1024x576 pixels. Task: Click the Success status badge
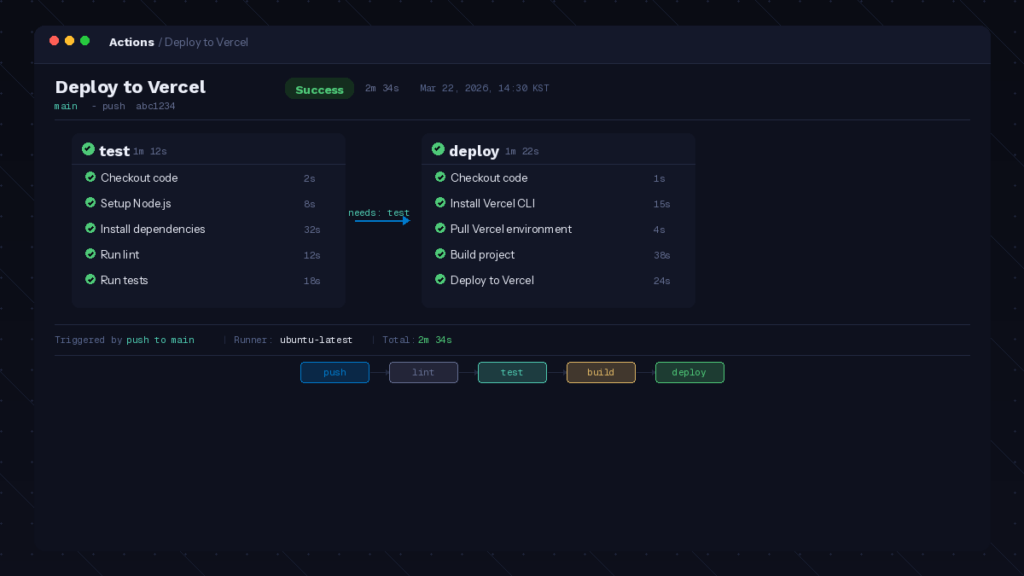click(x=319, y=89)
